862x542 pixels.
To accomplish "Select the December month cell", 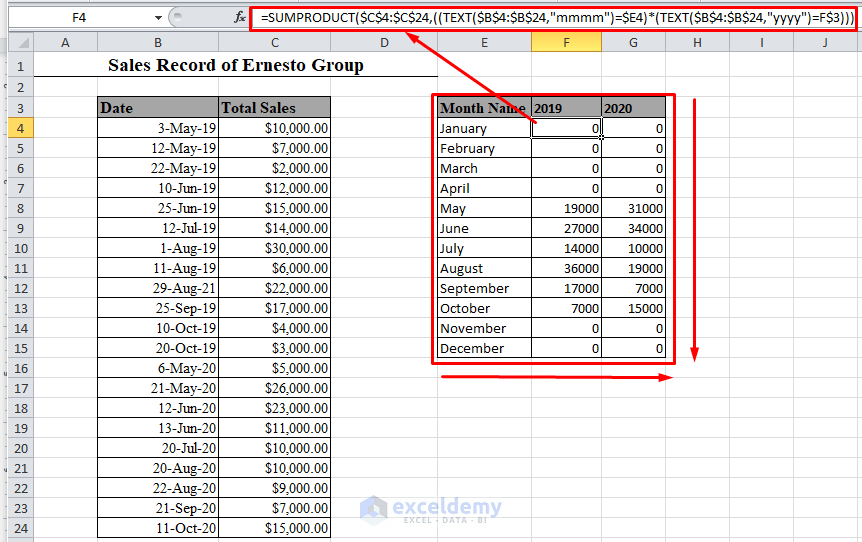I will pyautogui.click(x=484, y=349).
